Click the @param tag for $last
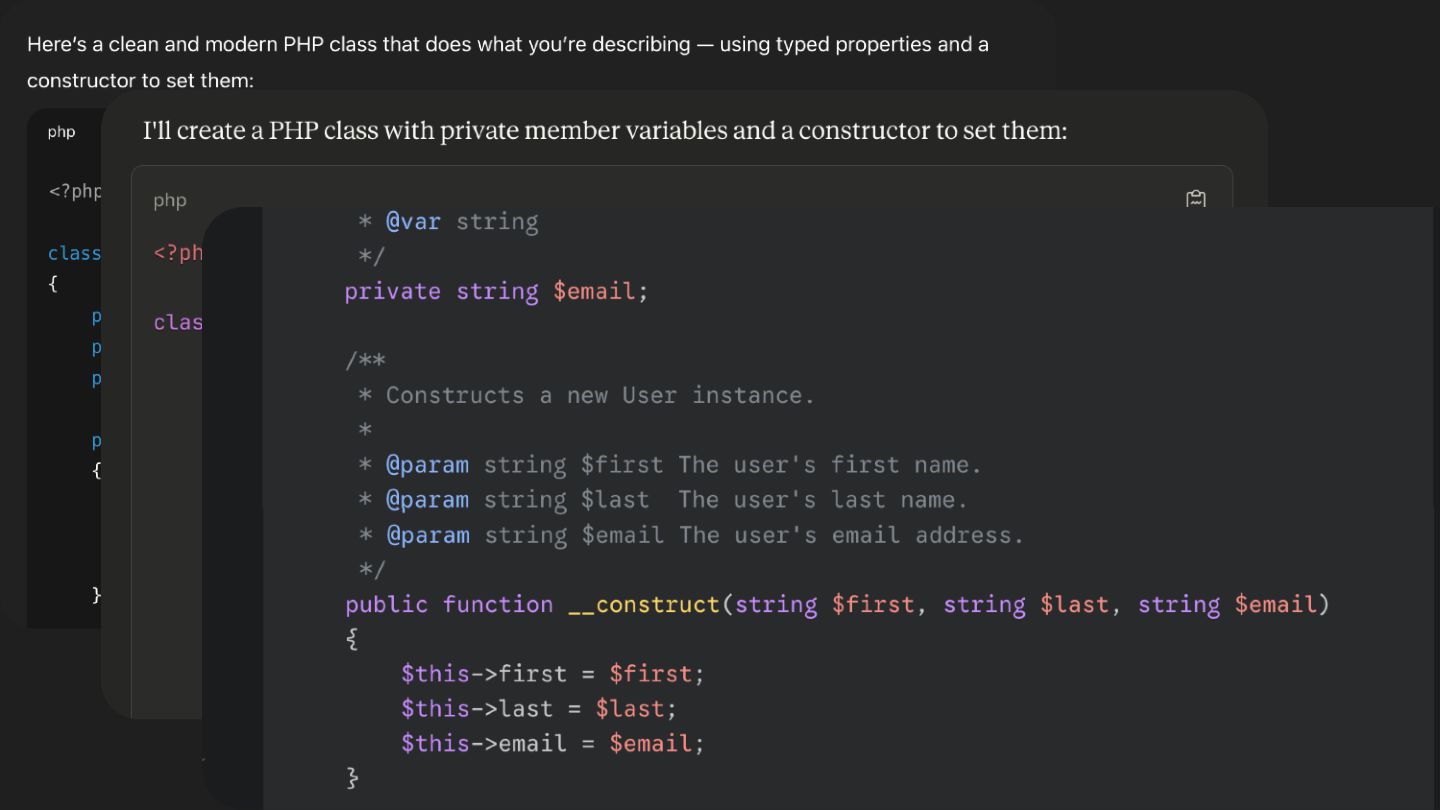This screenshot has width=1440, height=810. 428,500
